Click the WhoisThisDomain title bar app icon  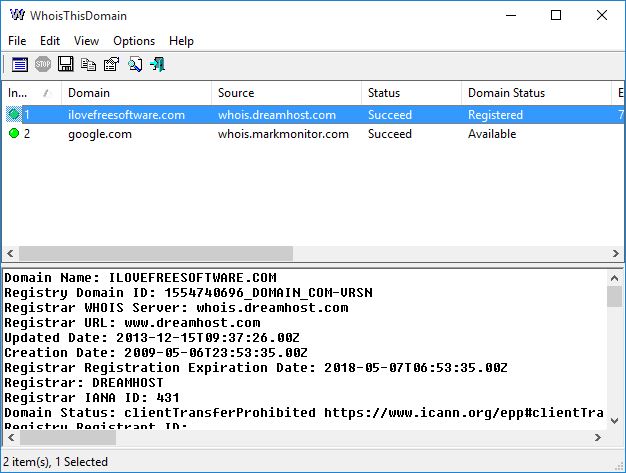pos(17,15)
